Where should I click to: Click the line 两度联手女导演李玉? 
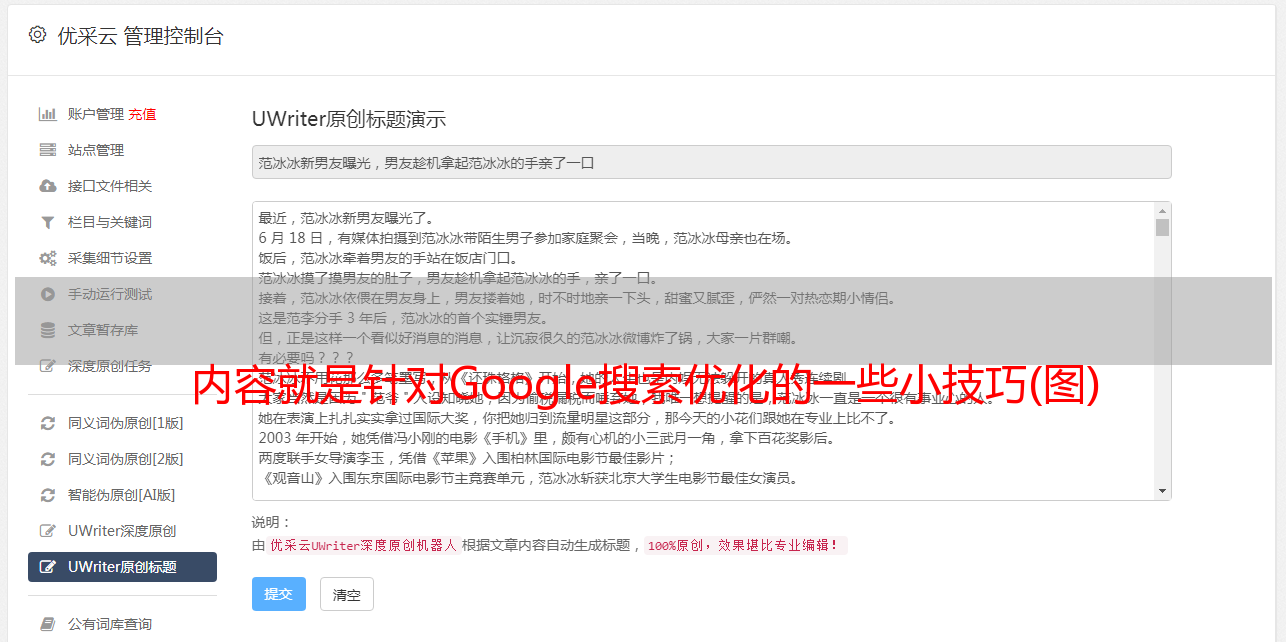[468, 458]
